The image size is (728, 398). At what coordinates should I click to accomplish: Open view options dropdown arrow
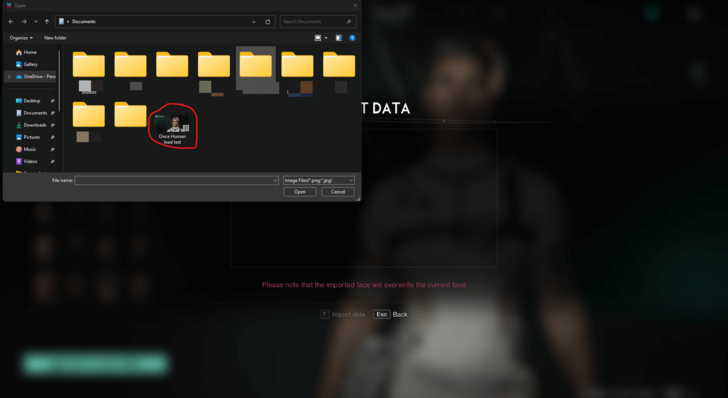[326, 38]
